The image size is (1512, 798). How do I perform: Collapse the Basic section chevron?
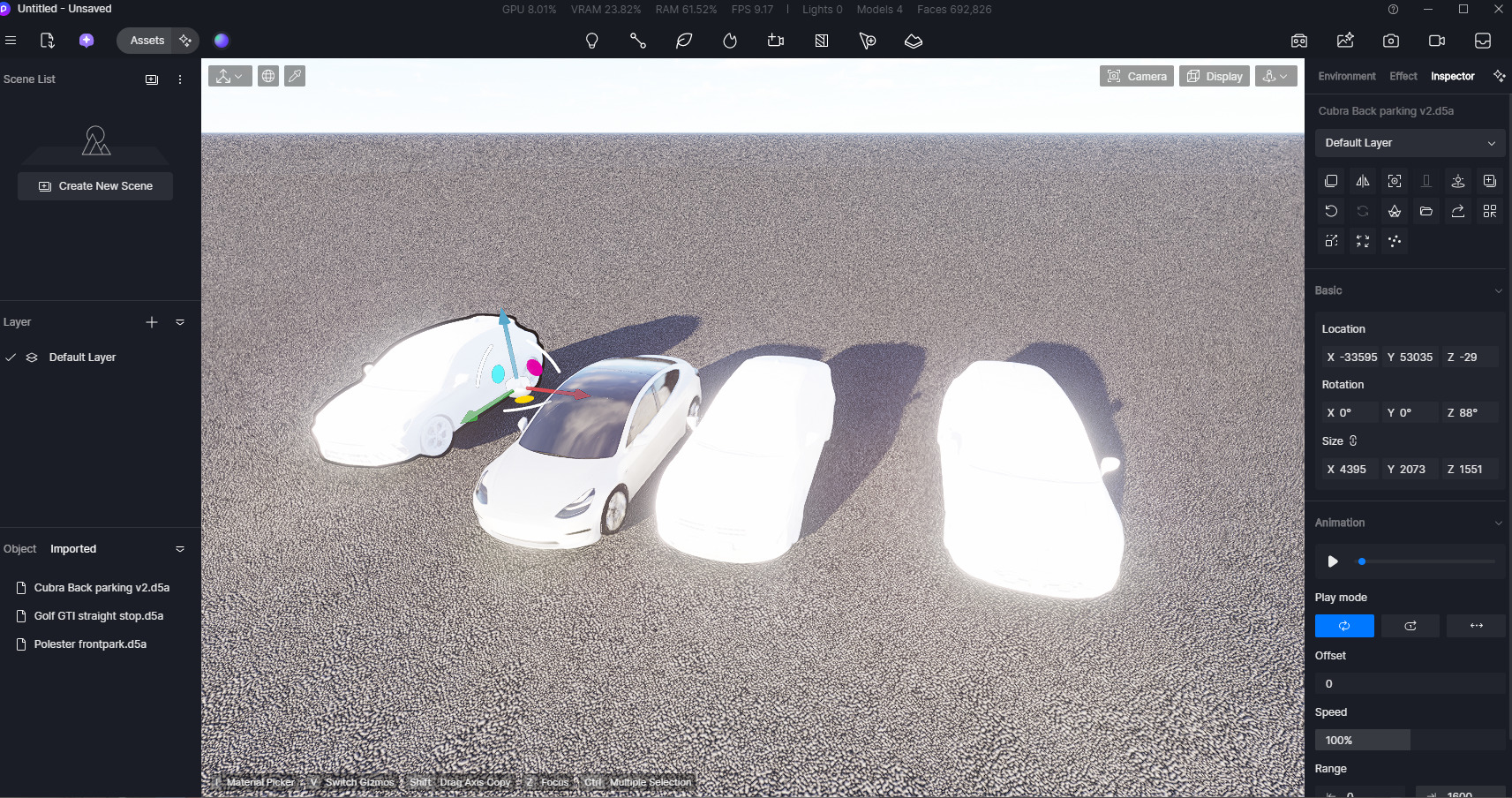pos(1498,291)
